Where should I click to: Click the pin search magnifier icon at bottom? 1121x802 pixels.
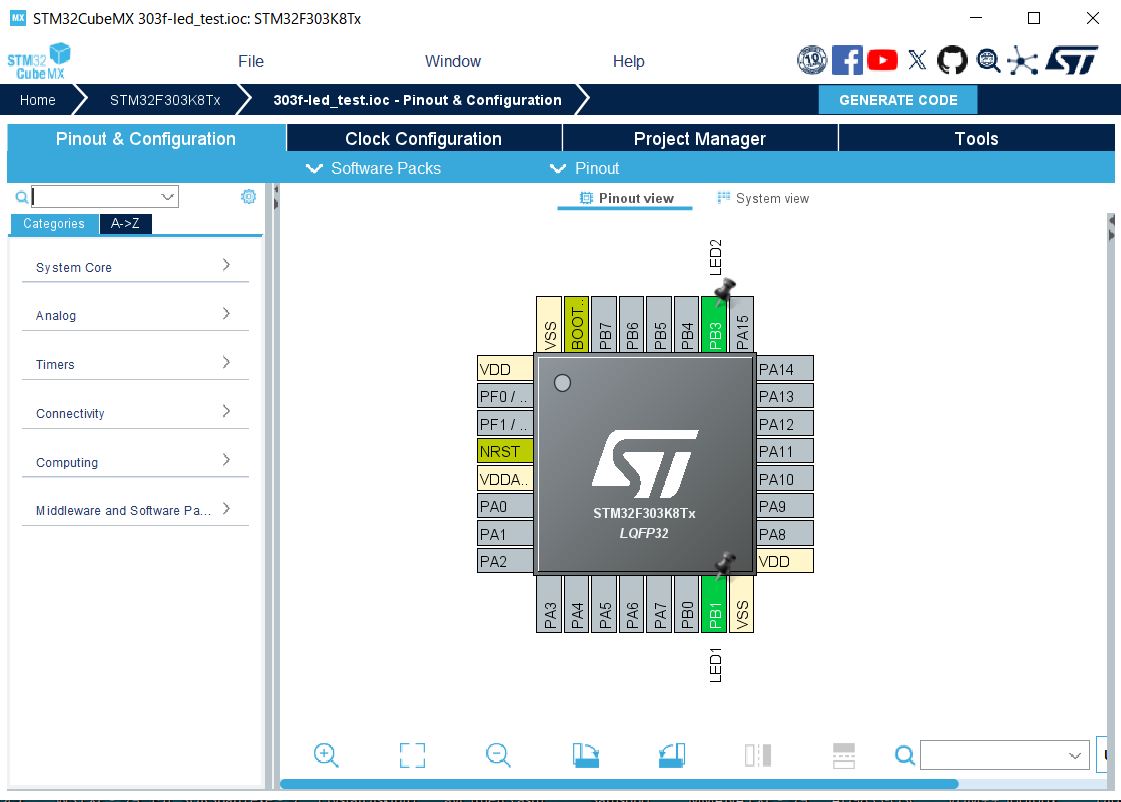904,755
